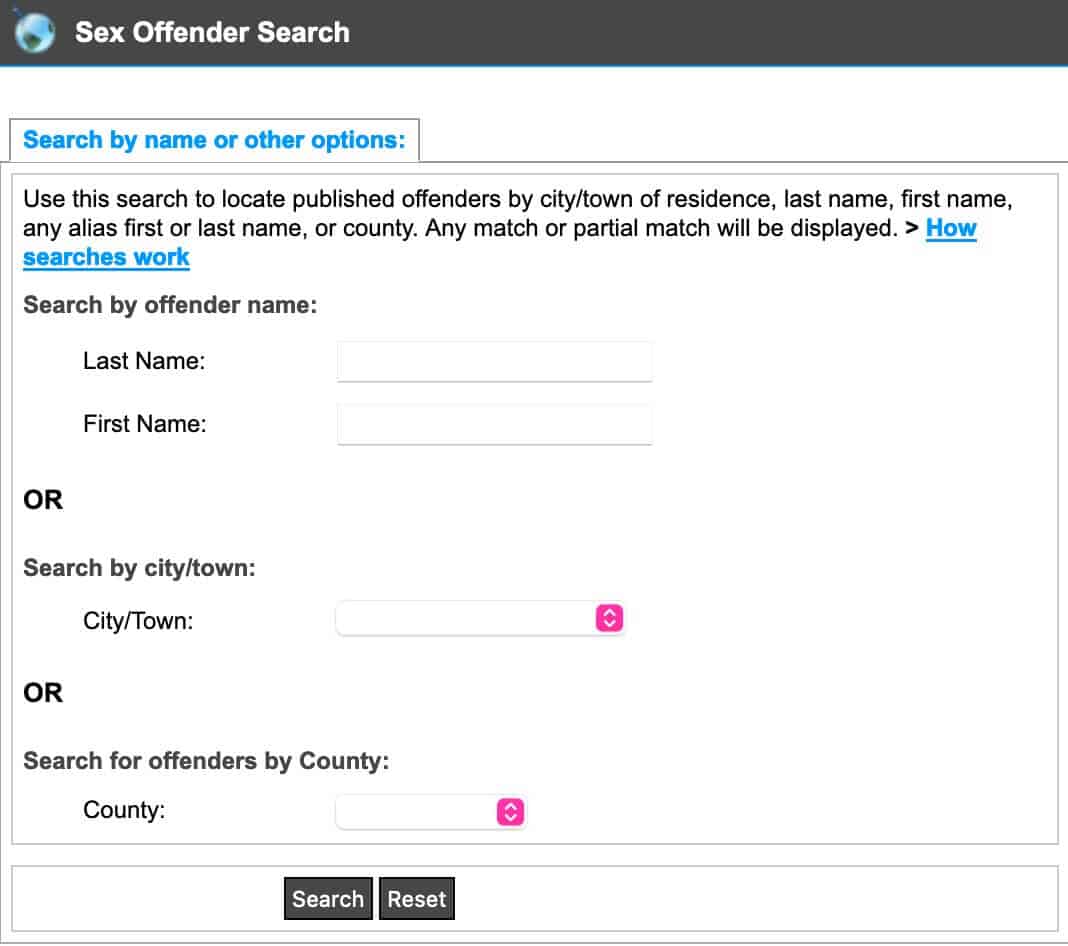Click the 'First Name:' label
Image resolution: width=1068 pixels, height=946 pixels.
pyautogui.click(x=144, y=424)
